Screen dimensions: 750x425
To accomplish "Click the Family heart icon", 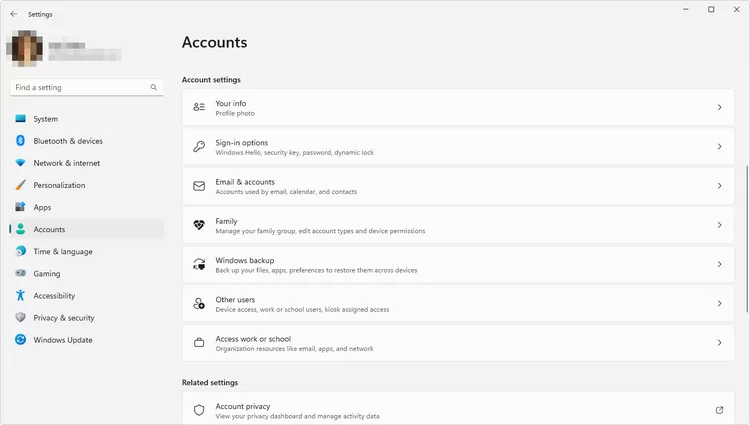I will point(199,225).
